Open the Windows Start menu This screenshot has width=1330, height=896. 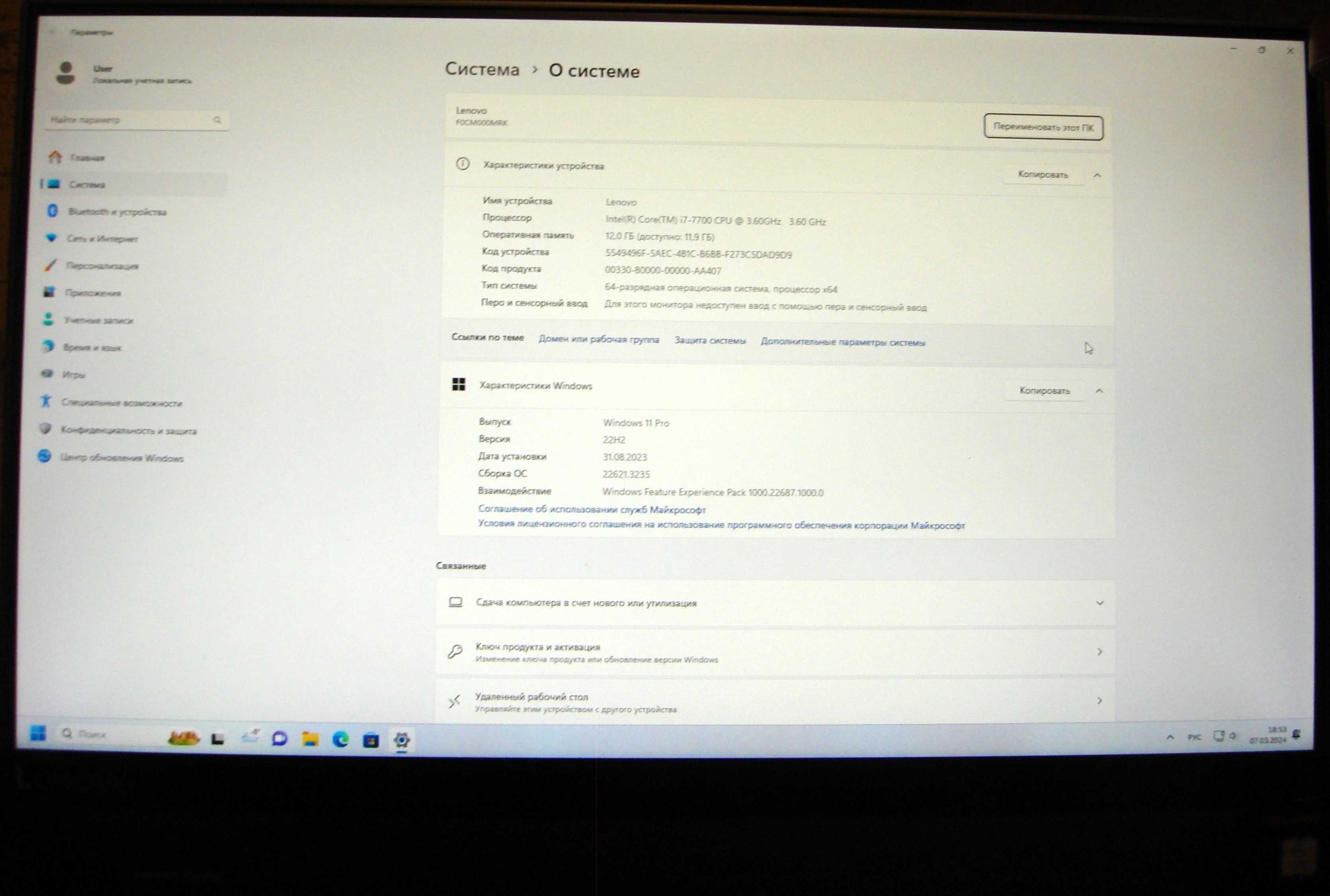click(38, 732)
